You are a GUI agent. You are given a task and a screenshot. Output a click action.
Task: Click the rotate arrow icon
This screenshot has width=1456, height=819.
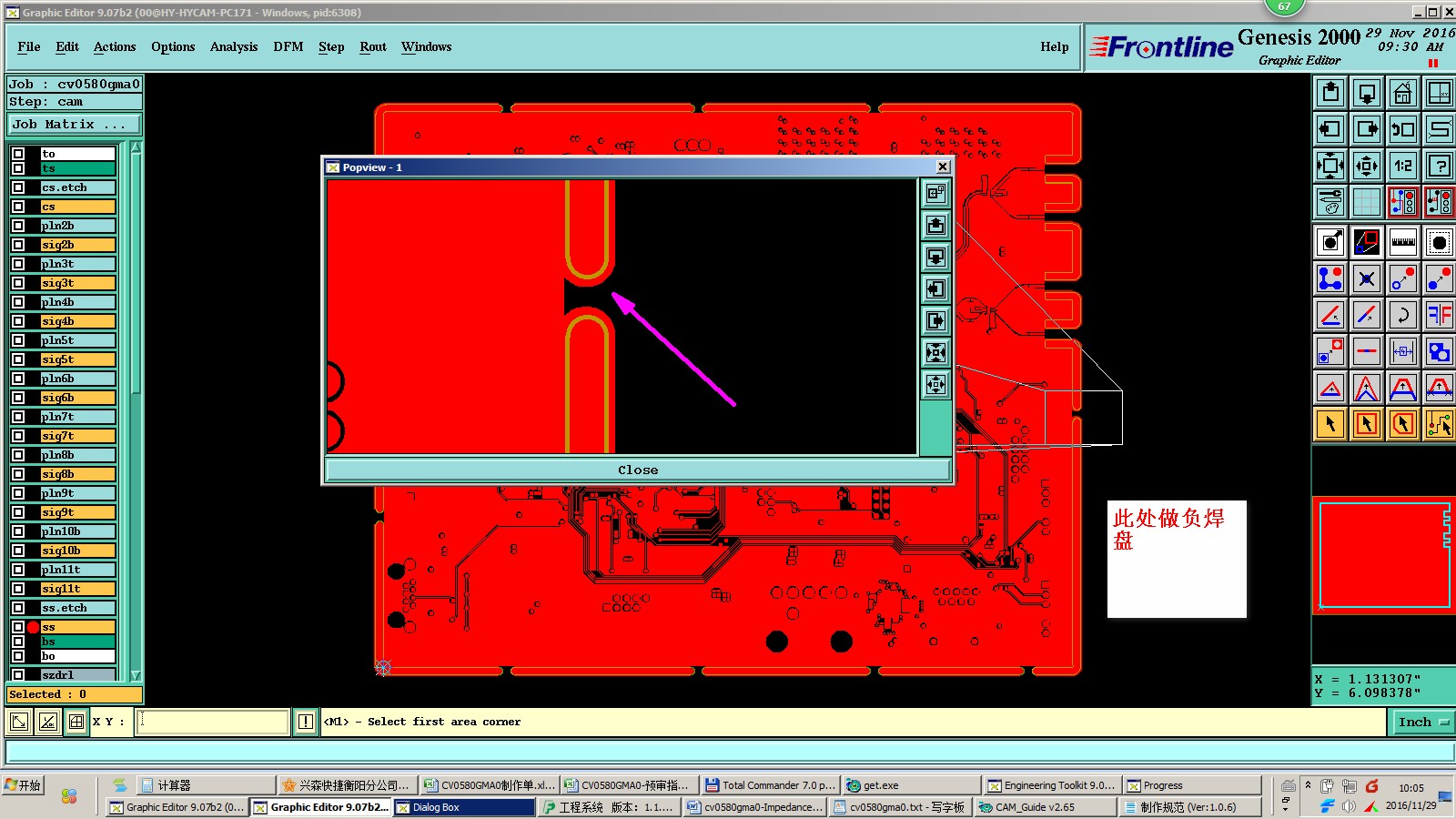click(x=1403, y=315)
